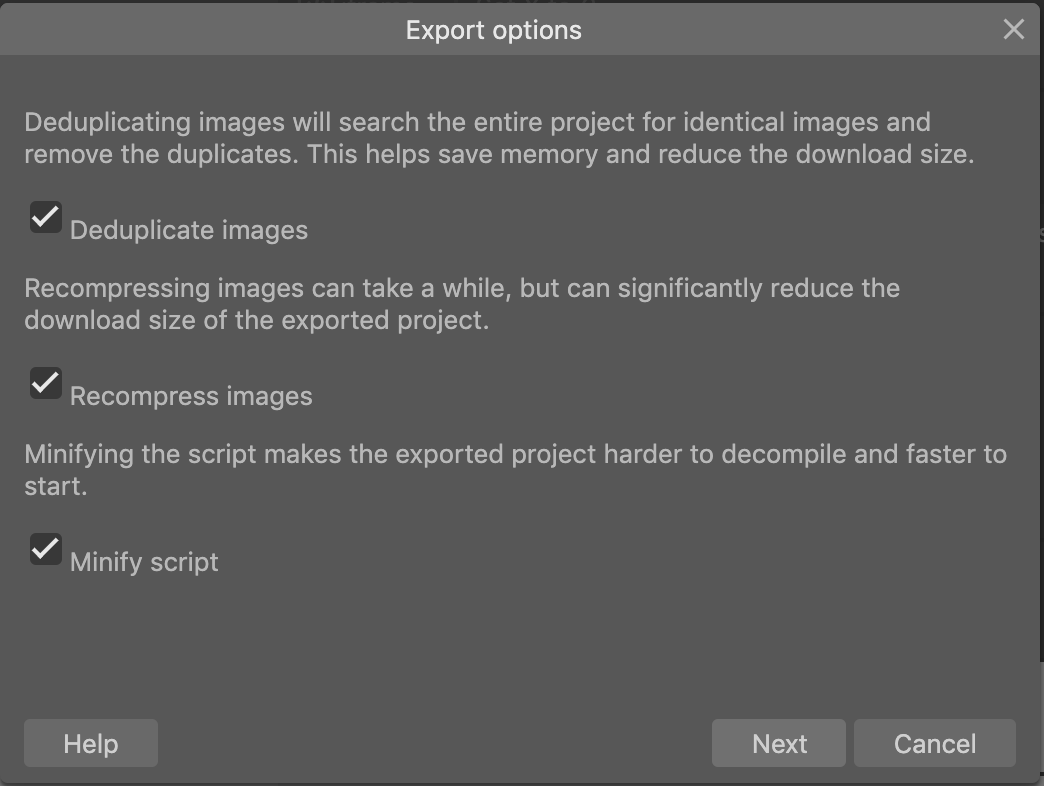
Task: Cancel the export options dialog
Action: point(935,744)
